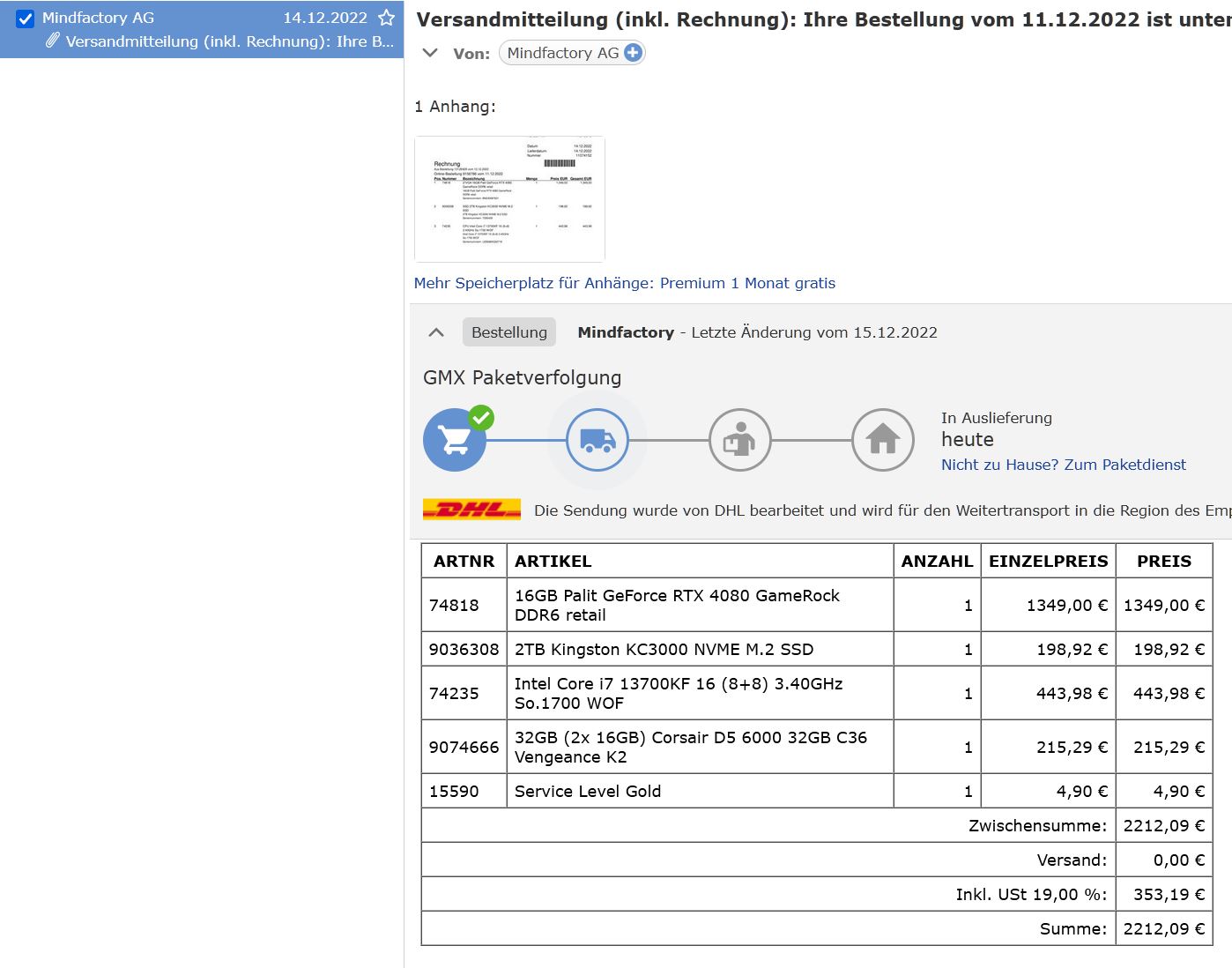Click article number '74235'

tap(454, 693)
